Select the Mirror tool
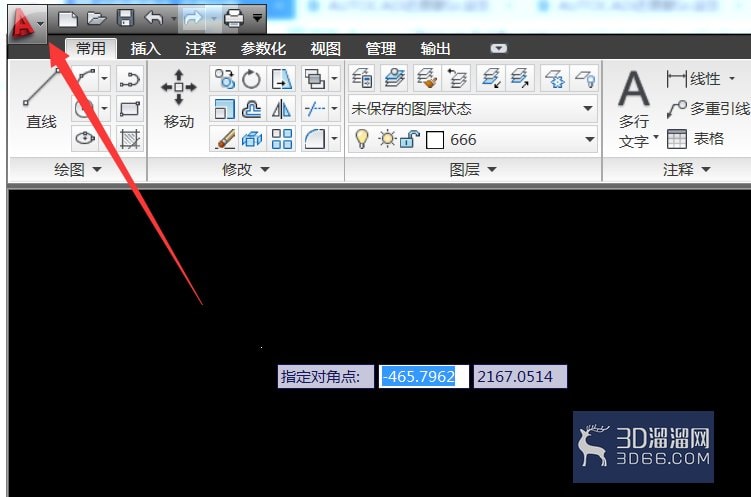This screenshot has width=751, height=497. (x=282, y=109)
